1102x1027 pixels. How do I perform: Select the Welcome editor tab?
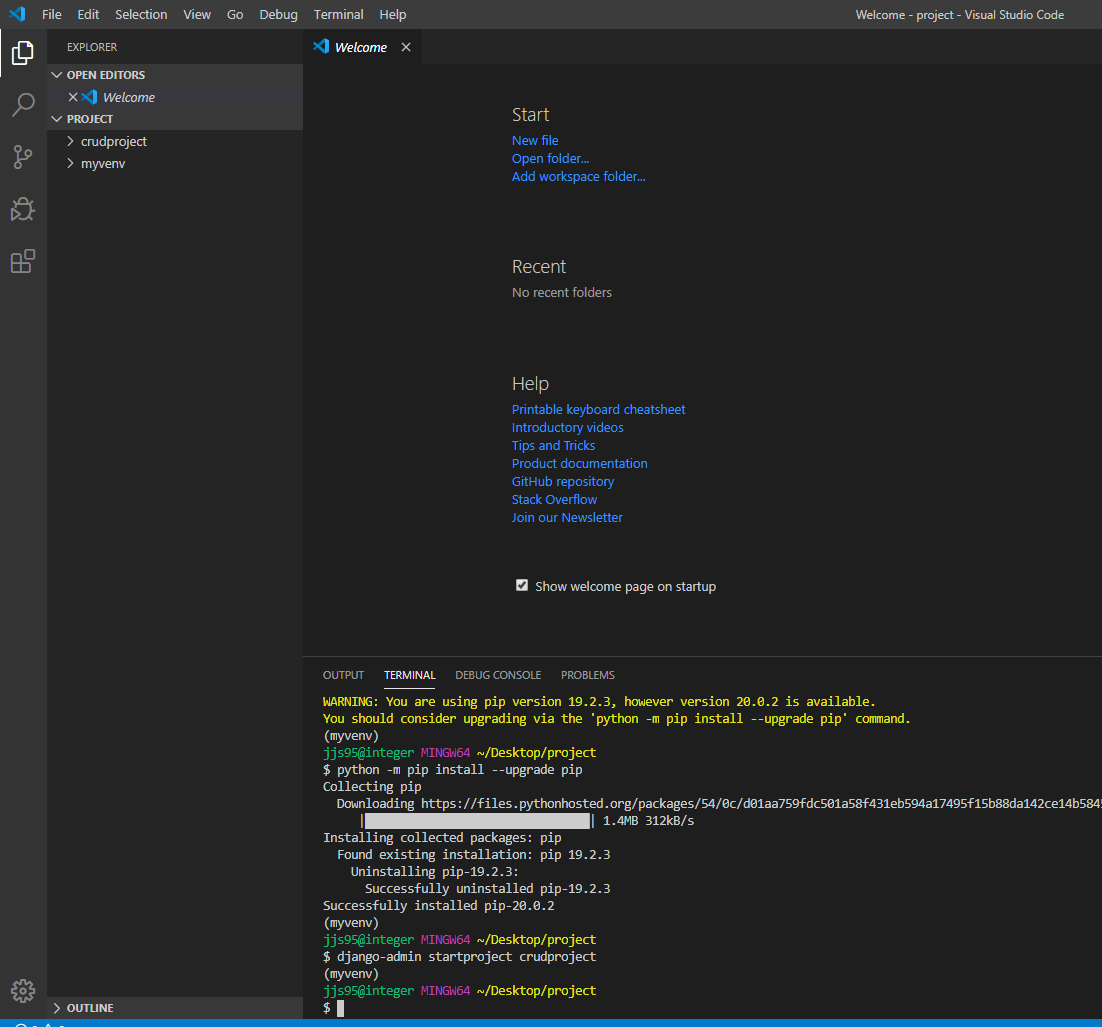pyautogui.click(x=361, y=47)
